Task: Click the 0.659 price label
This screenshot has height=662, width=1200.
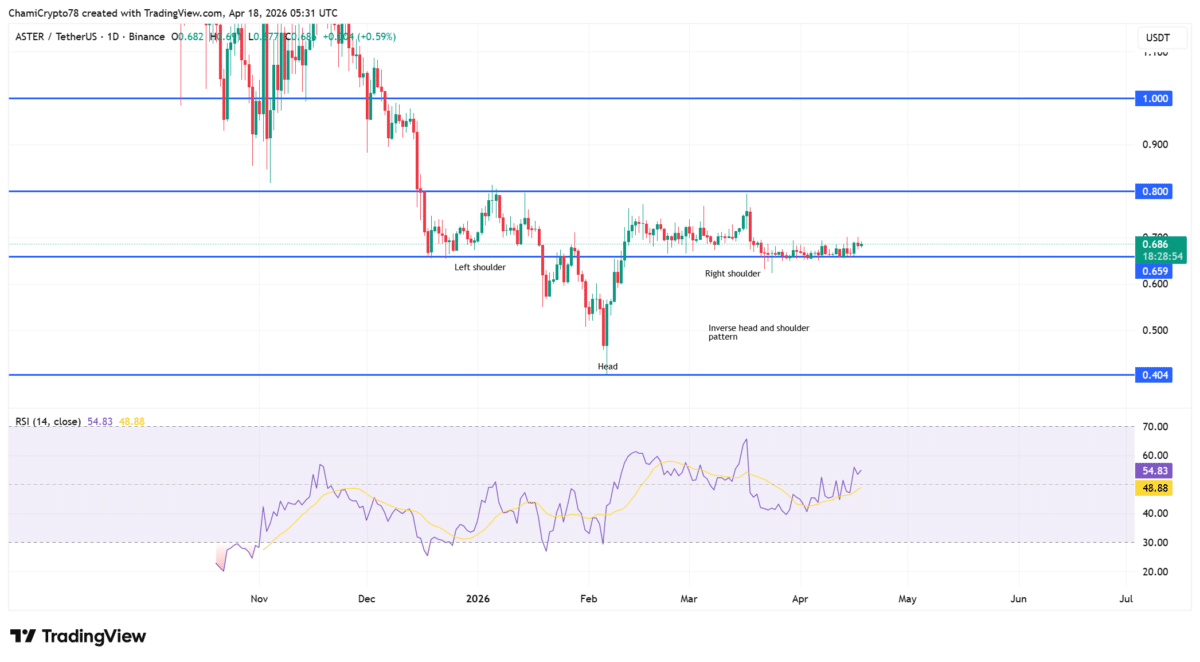Action: tap(1156, 271)
